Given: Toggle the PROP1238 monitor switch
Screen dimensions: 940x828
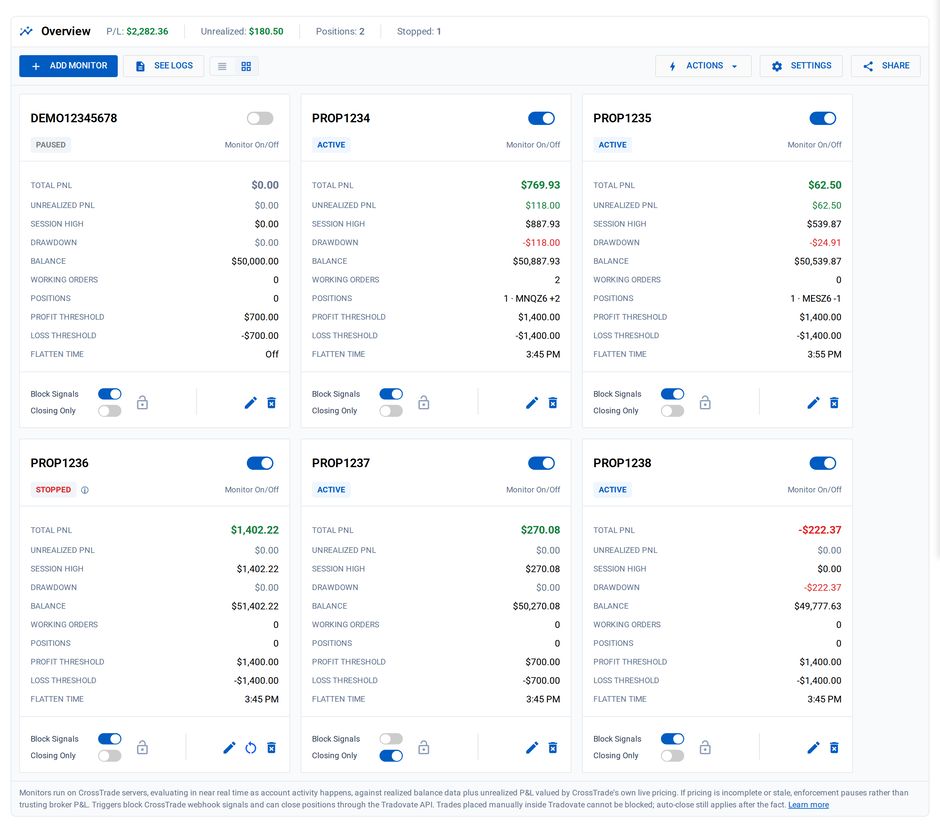Looking at the screenshot, I should tap(822, 463).
